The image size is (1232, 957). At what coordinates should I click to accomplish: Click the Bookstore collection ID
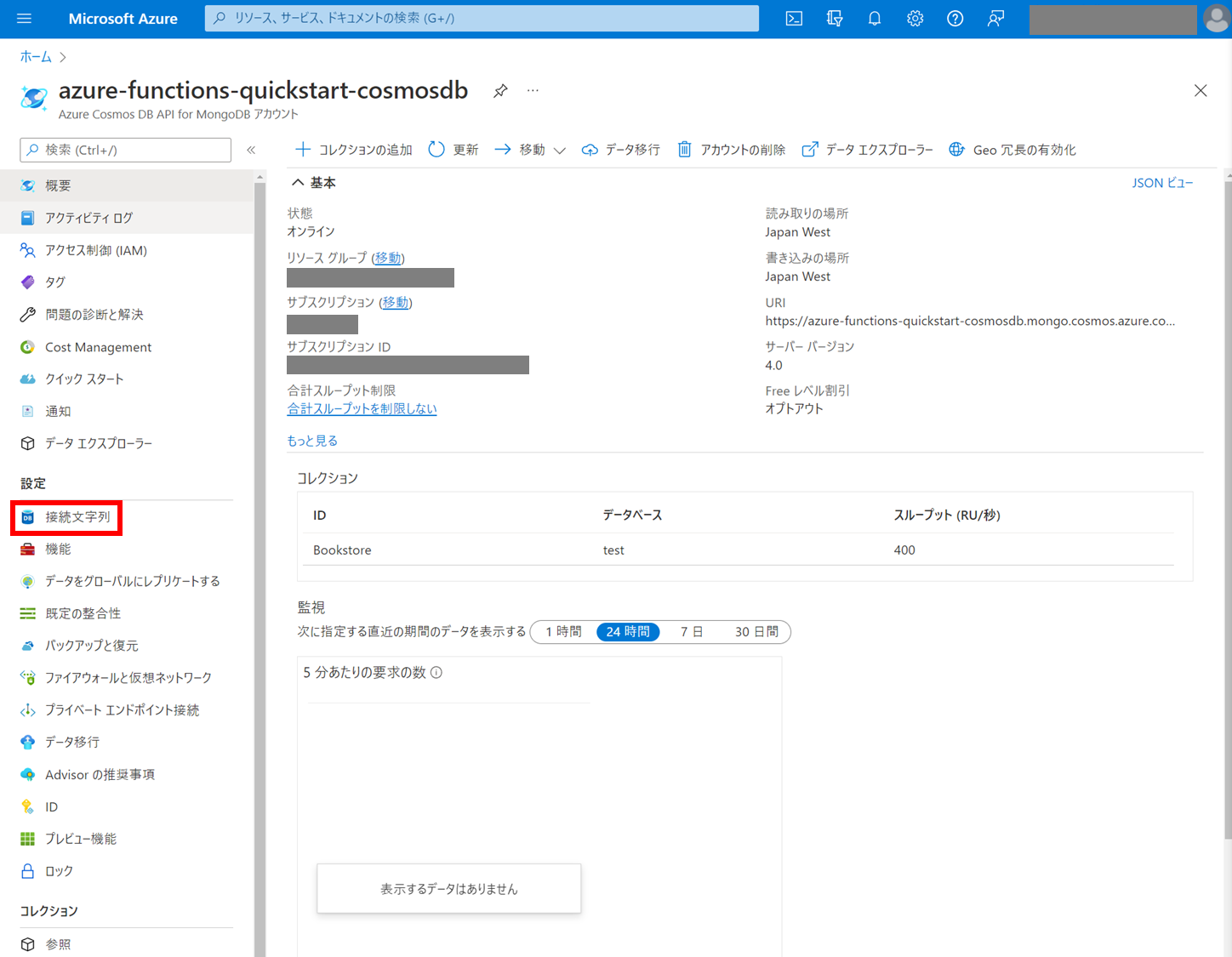click(x=342, y=550)
